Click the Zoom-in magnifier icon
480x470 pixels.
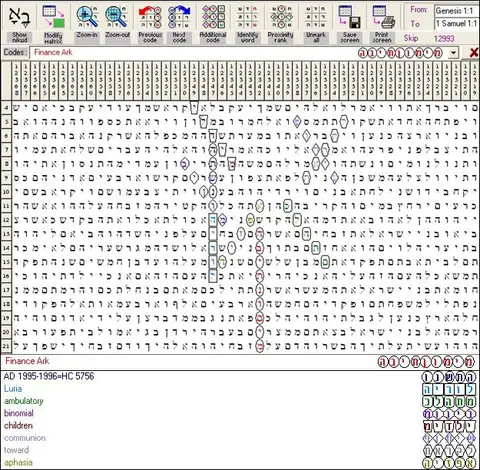87,17
